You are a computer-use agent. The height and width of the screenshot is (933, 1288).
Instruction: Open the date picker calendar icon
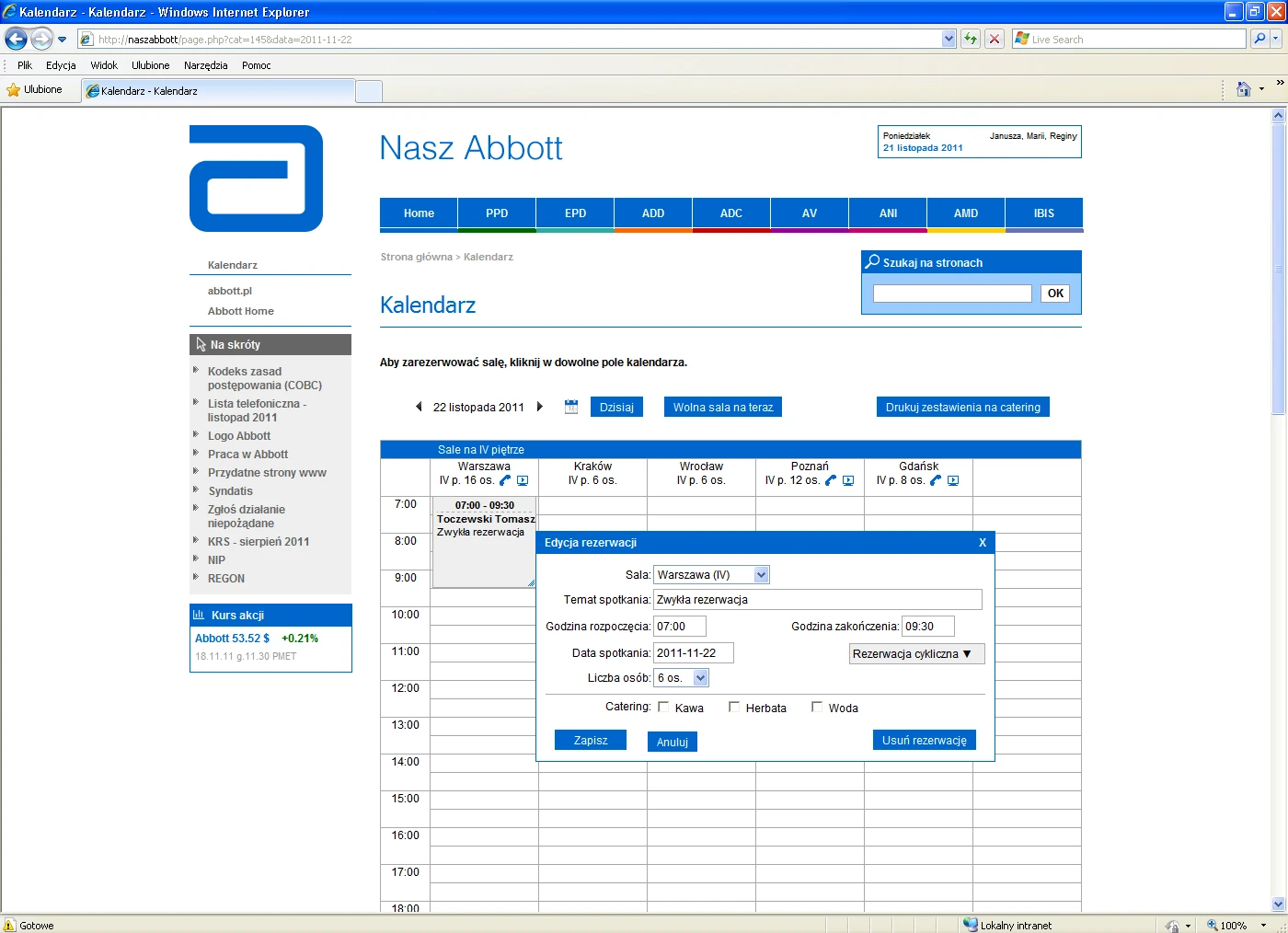click(x=571, y=407)
